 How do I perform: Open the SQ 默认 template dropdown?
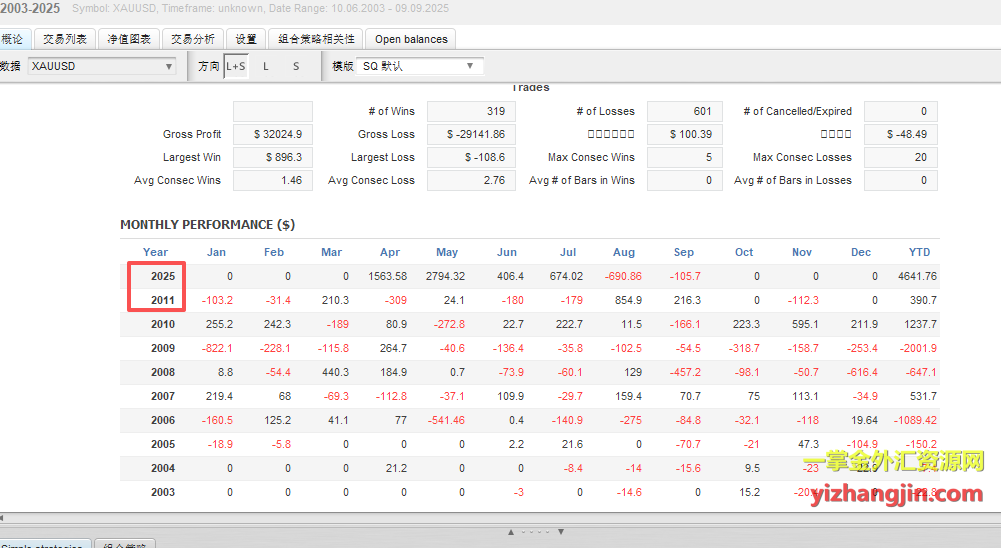point(420,66)
